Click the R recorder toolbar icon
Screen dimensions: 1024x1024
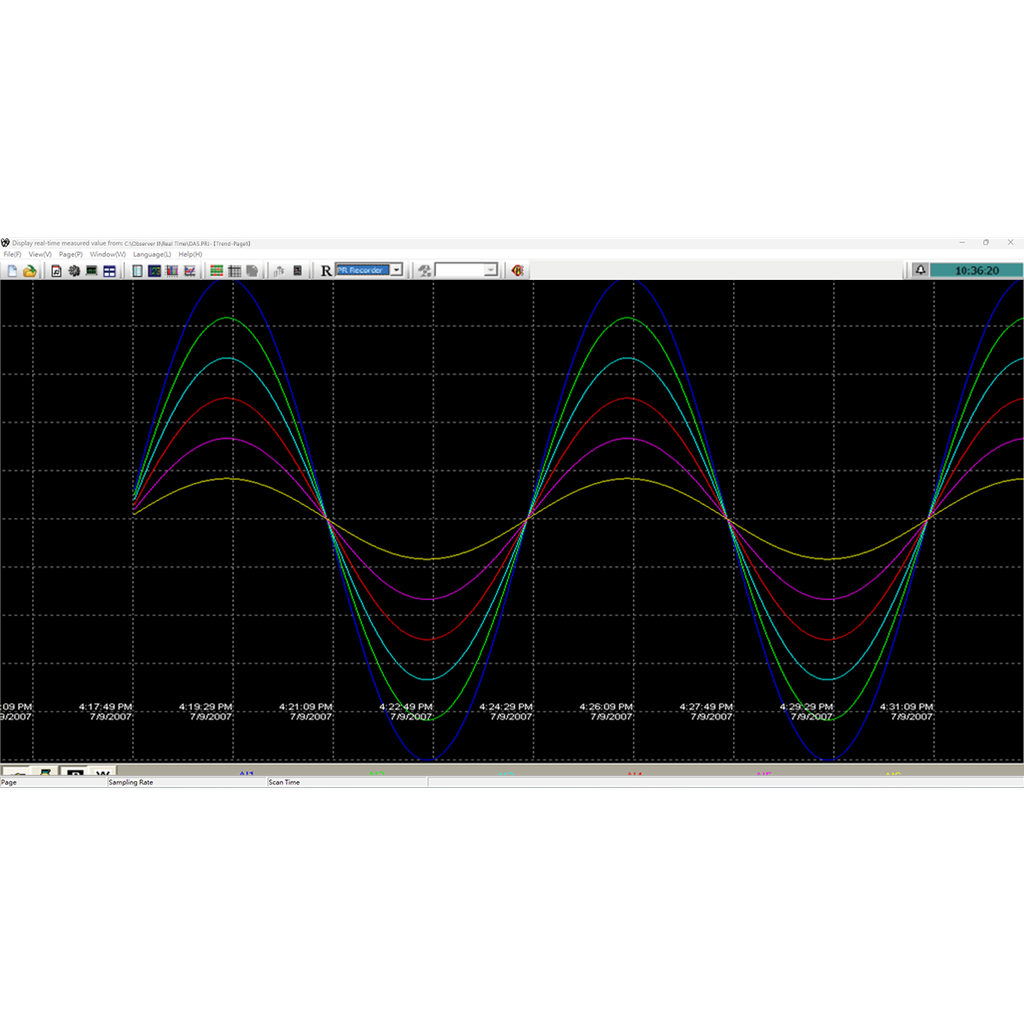pos(323,270)
